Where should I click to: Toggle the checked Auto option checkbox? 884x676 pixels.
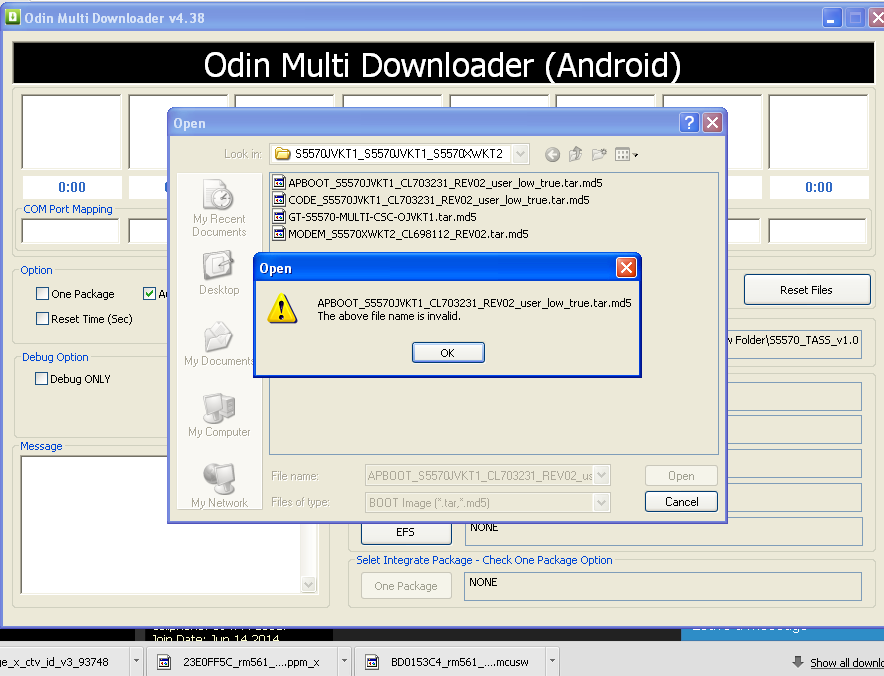click(149, 293)
